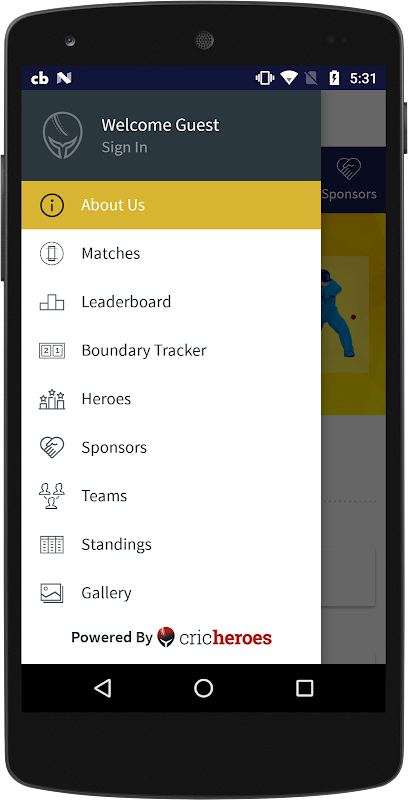The image size is (408, 800).
Task: Switch to the dimmed Sponsors tab behind the drawer
Action: 349,180
